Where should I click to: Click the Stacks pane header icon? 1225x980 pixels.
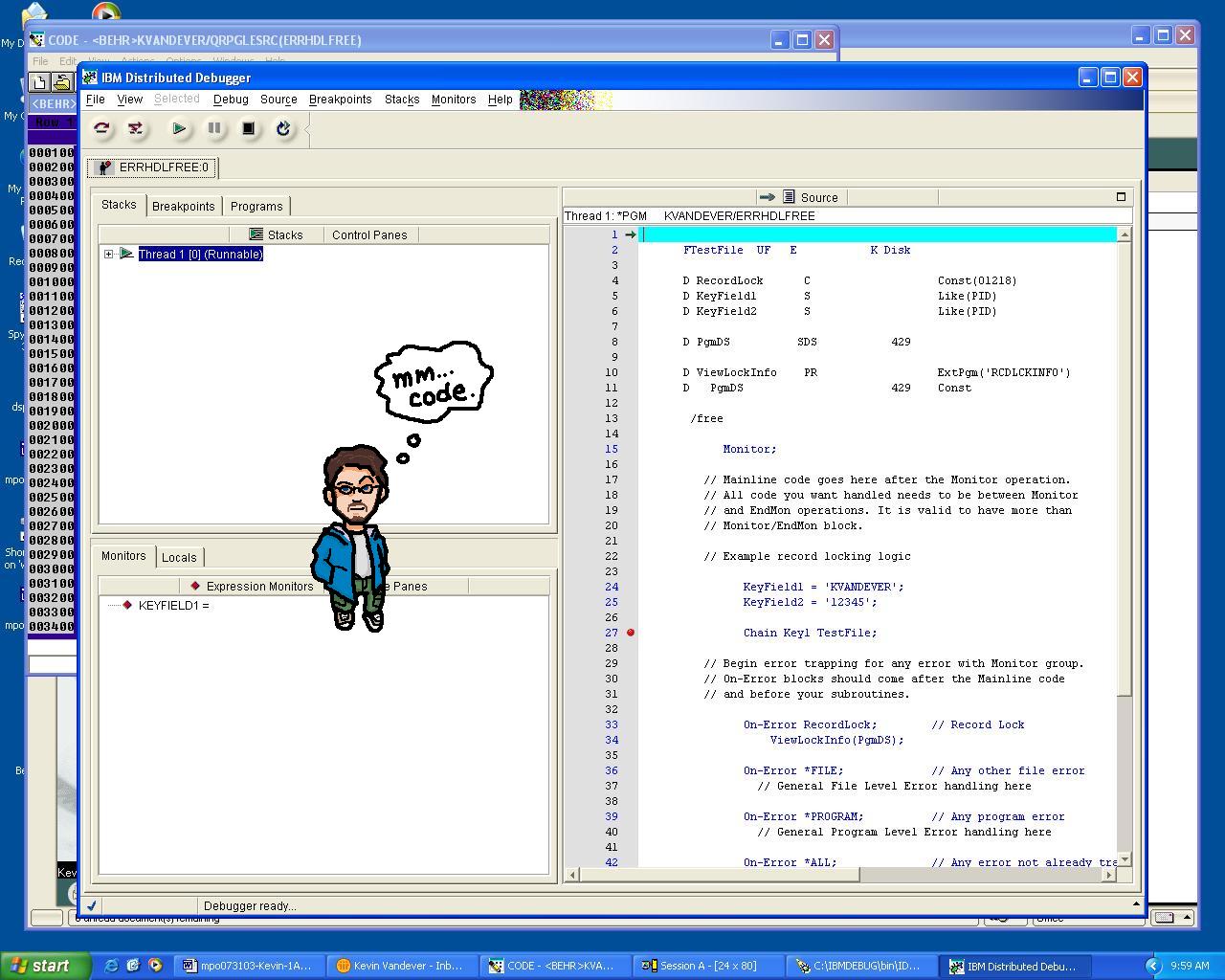pyautogui.click(x=256, y=234)
